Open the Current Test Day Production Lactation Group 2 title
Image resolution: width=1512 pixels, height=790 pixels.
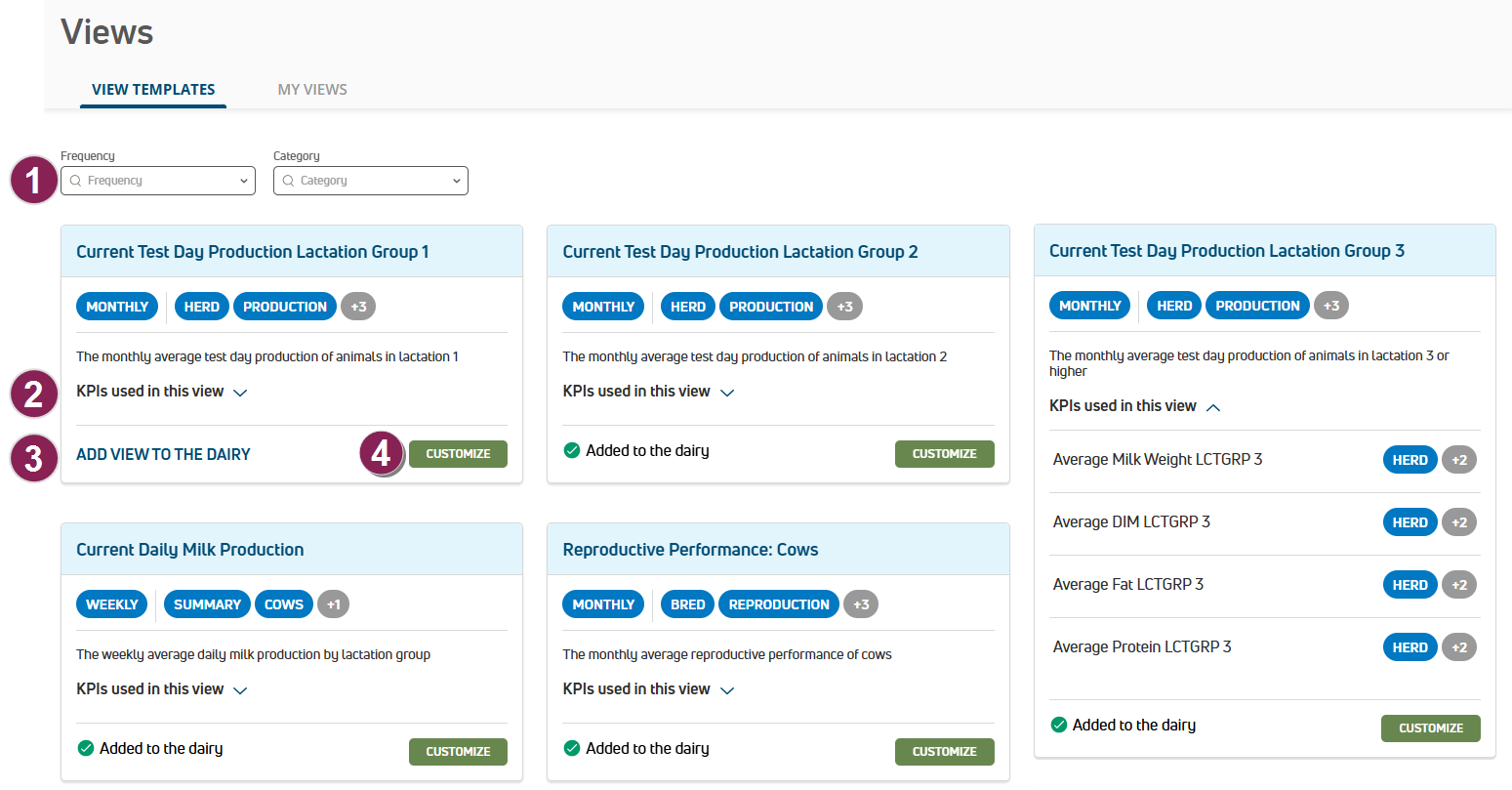(x=740, y=252)
